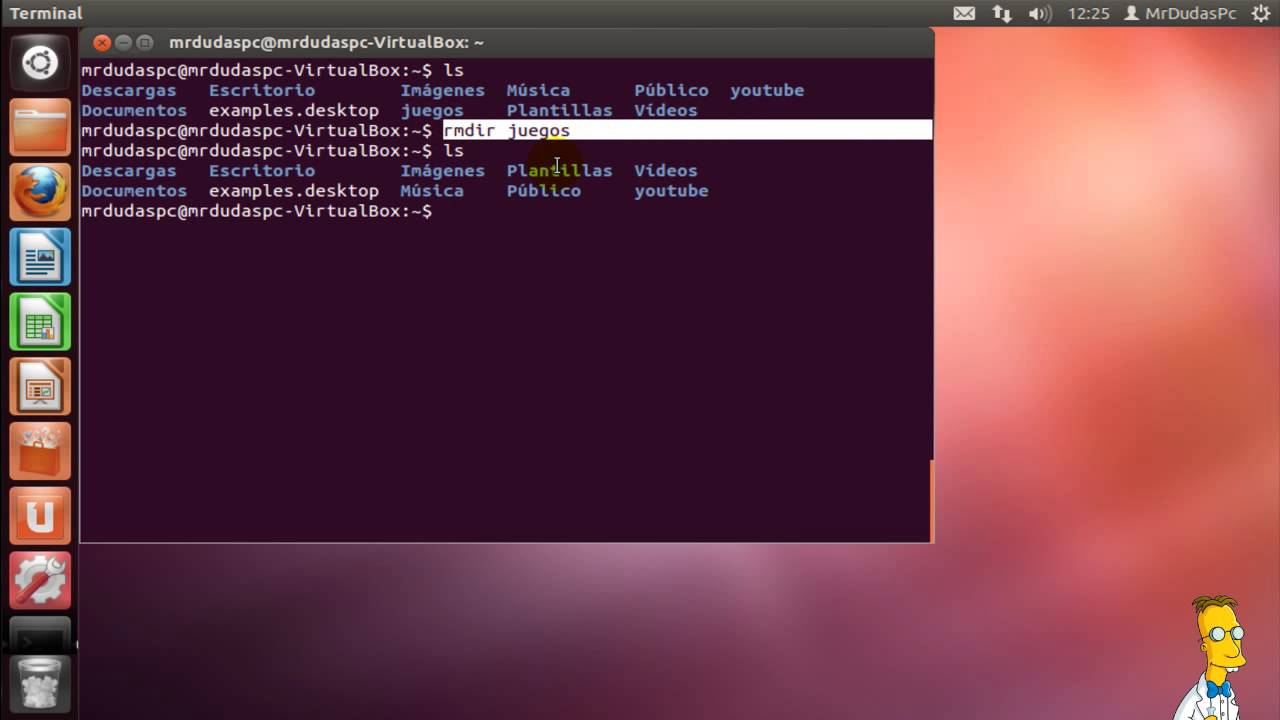Click 'Público' in the listing after rmdir
The height and width of the screenshot is (720, 1280).
[x=543, y=190]
